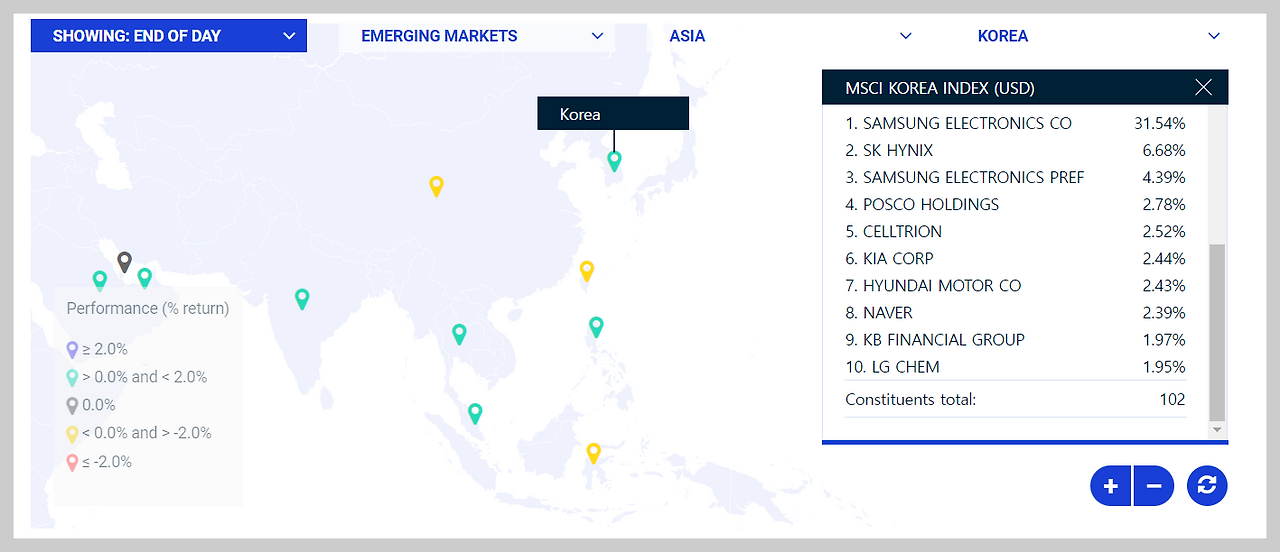Click the scrollbar down arrow
The width and height of the screenshot is (1280, 552).
(1216, 429)
